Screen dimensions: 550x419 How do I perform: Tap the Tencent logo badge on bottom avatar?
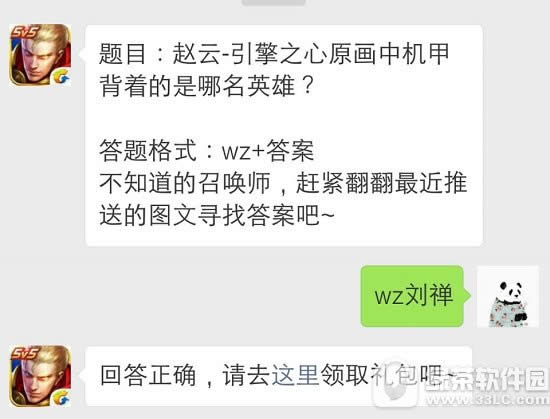(x=62, y=399)
